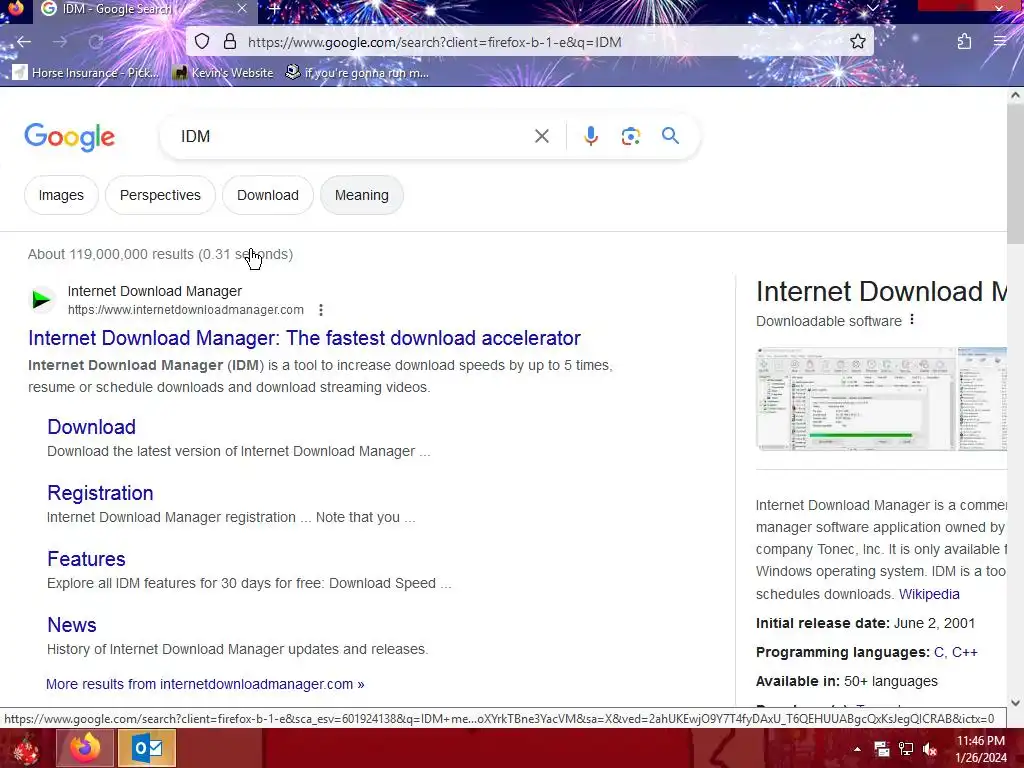
Task: Open the Features sitelink
Action: (x=86, y=558)
